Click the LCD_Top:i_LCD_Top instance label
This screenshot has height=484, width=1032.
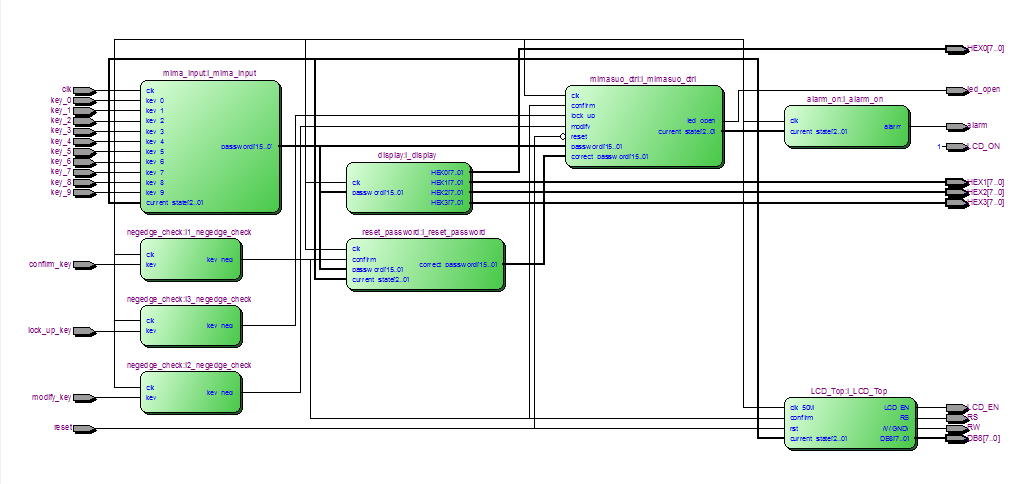848,390
